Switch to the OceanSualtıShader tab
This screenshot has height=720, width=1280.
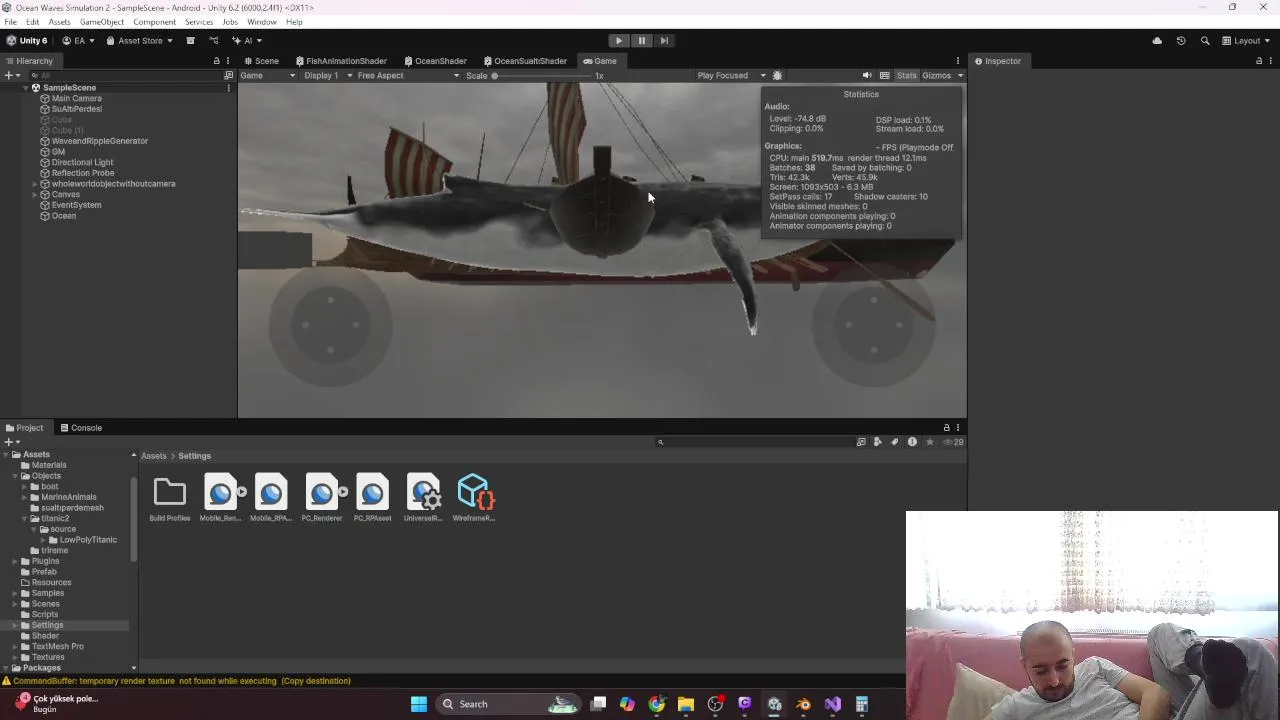pos(524,61)
